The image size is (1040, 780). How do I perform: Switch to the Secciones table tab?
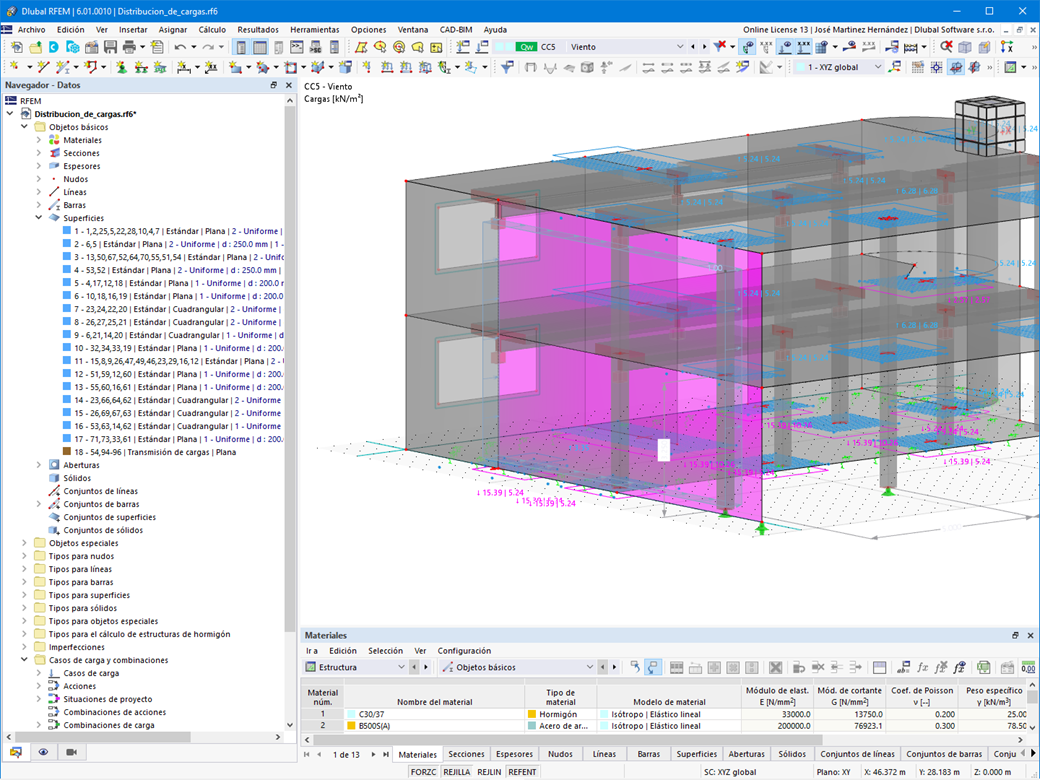(466, 754)
